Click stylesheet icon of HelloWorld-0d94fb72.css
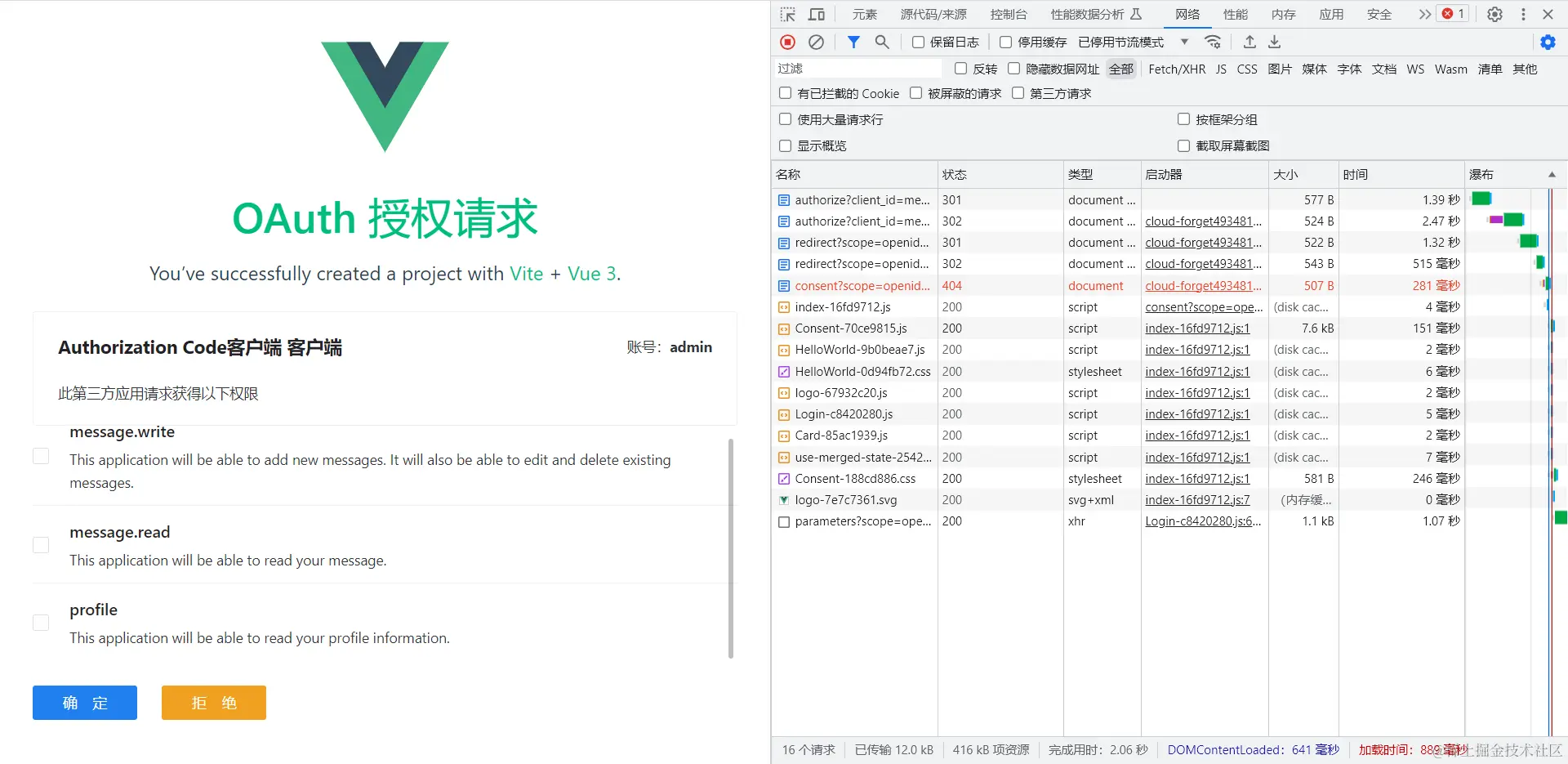1568x764 pixels. pyautogui.click(x=784, y=372)
